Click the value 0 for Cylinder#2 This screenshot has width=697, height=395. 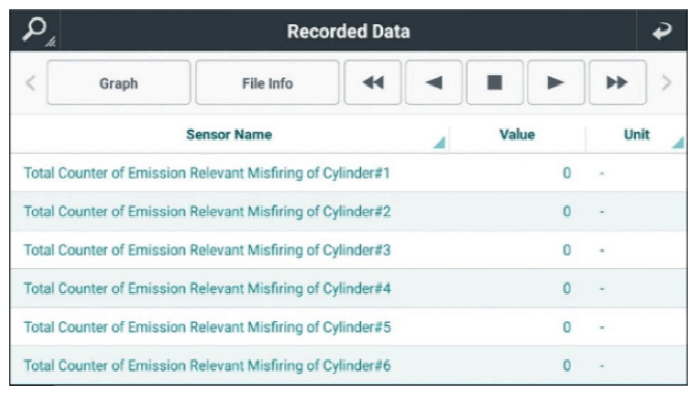[567, 211]
